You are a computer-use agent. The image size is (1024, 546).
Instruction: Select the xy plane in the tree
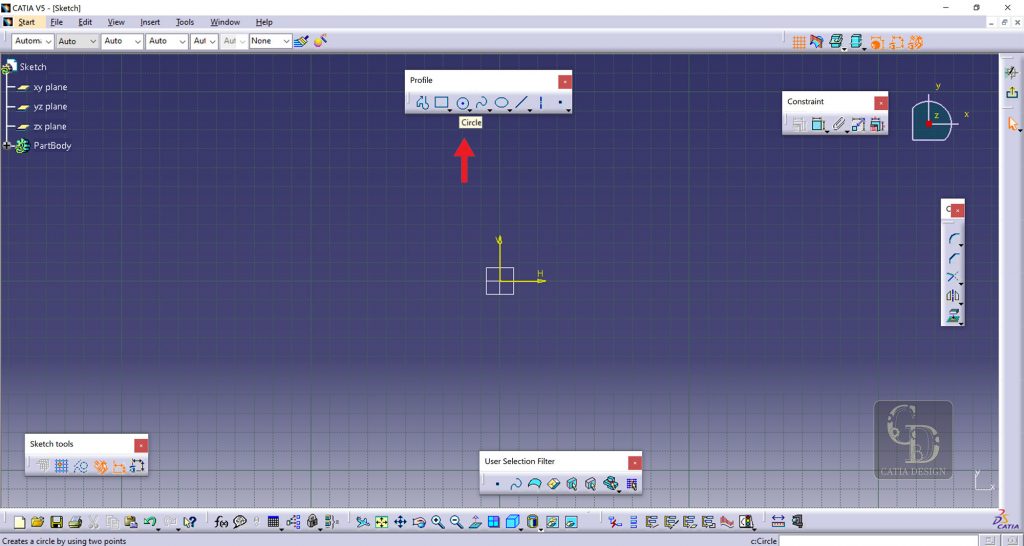coord(50,87)
